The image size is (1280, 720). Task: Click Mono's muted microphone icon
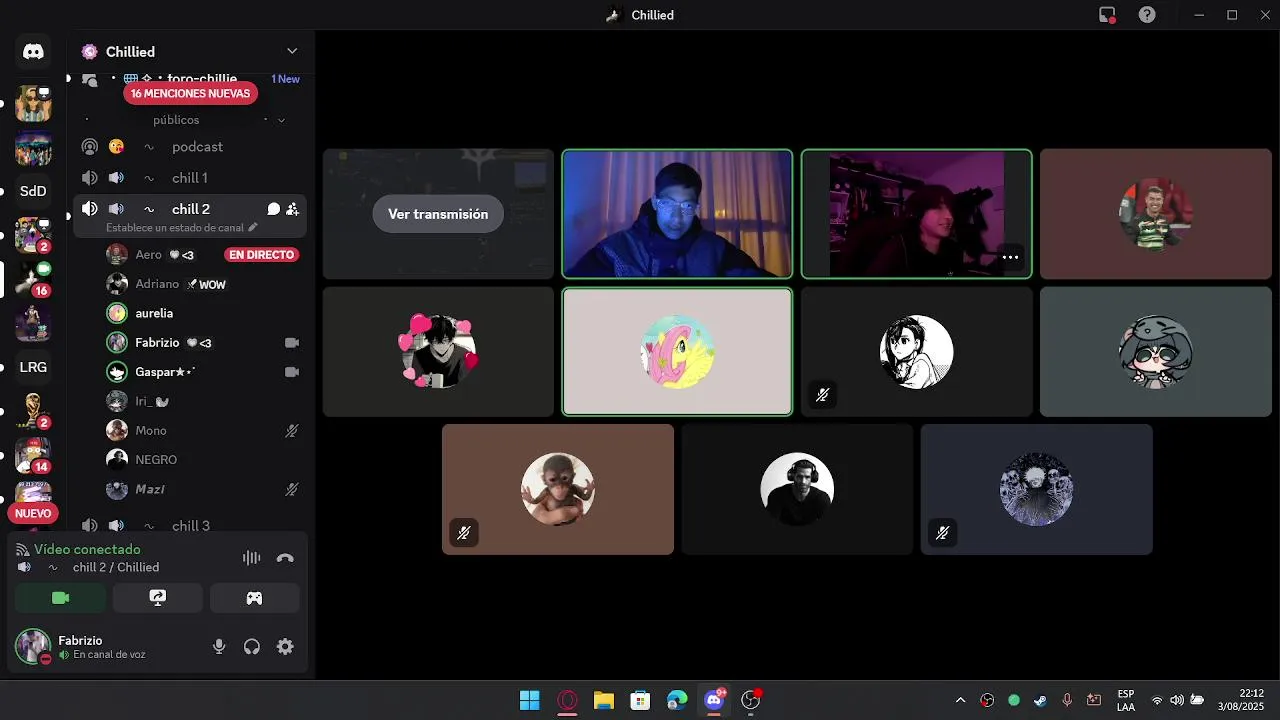pos(292,430)
